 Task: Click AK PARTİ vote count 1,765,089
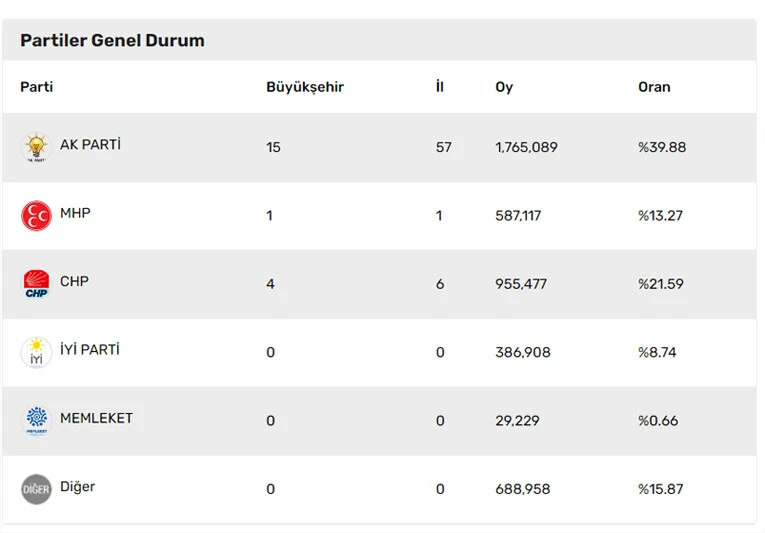[526, 148]
